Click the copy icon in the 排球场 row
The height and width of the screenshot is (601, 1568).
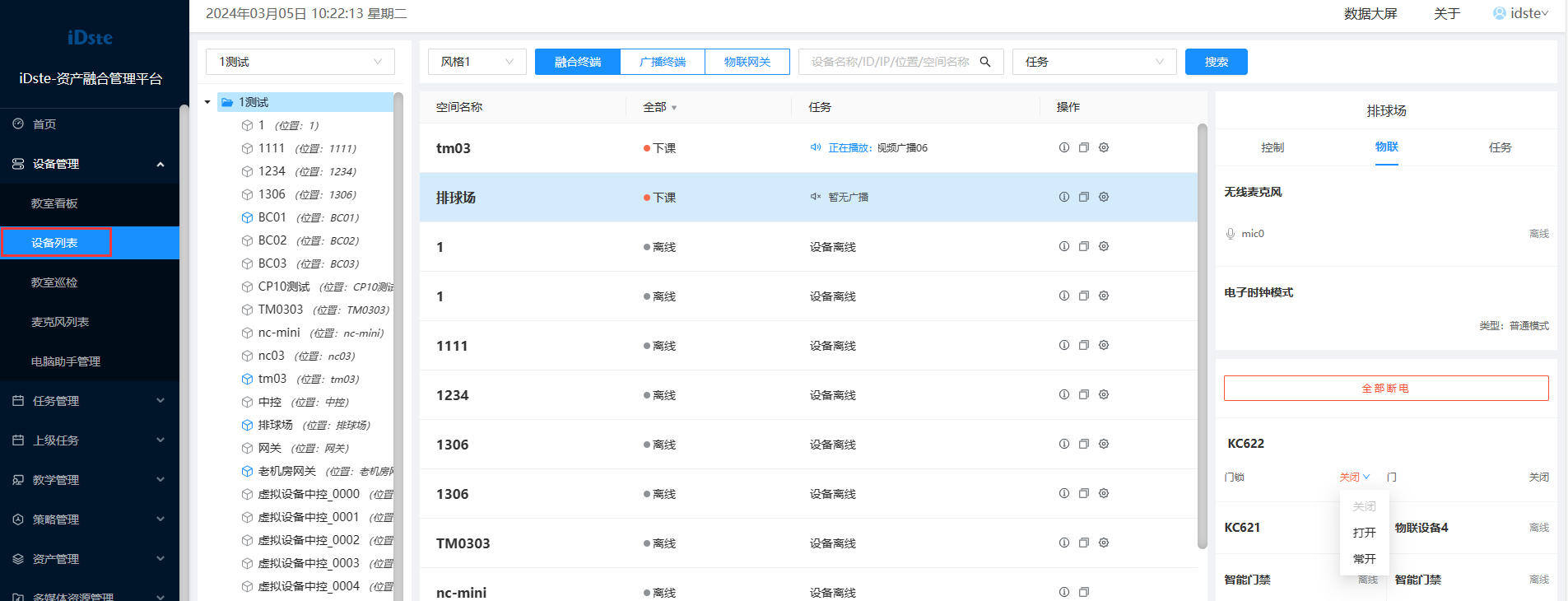[x=1083, y=197]
